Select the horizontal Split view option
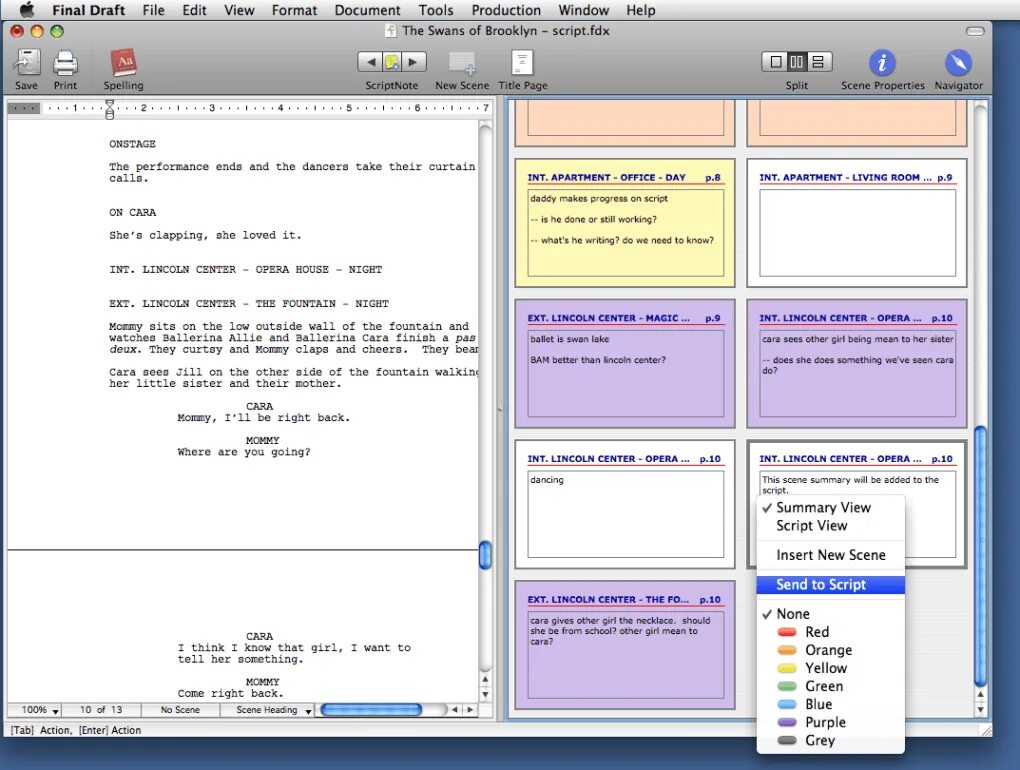 (818, 62)
